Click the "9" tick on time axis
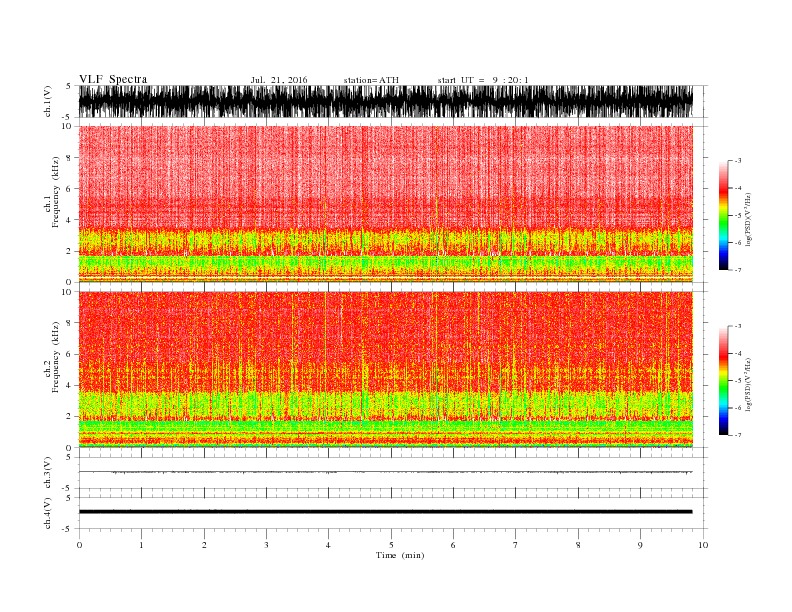 click(640, 545)
